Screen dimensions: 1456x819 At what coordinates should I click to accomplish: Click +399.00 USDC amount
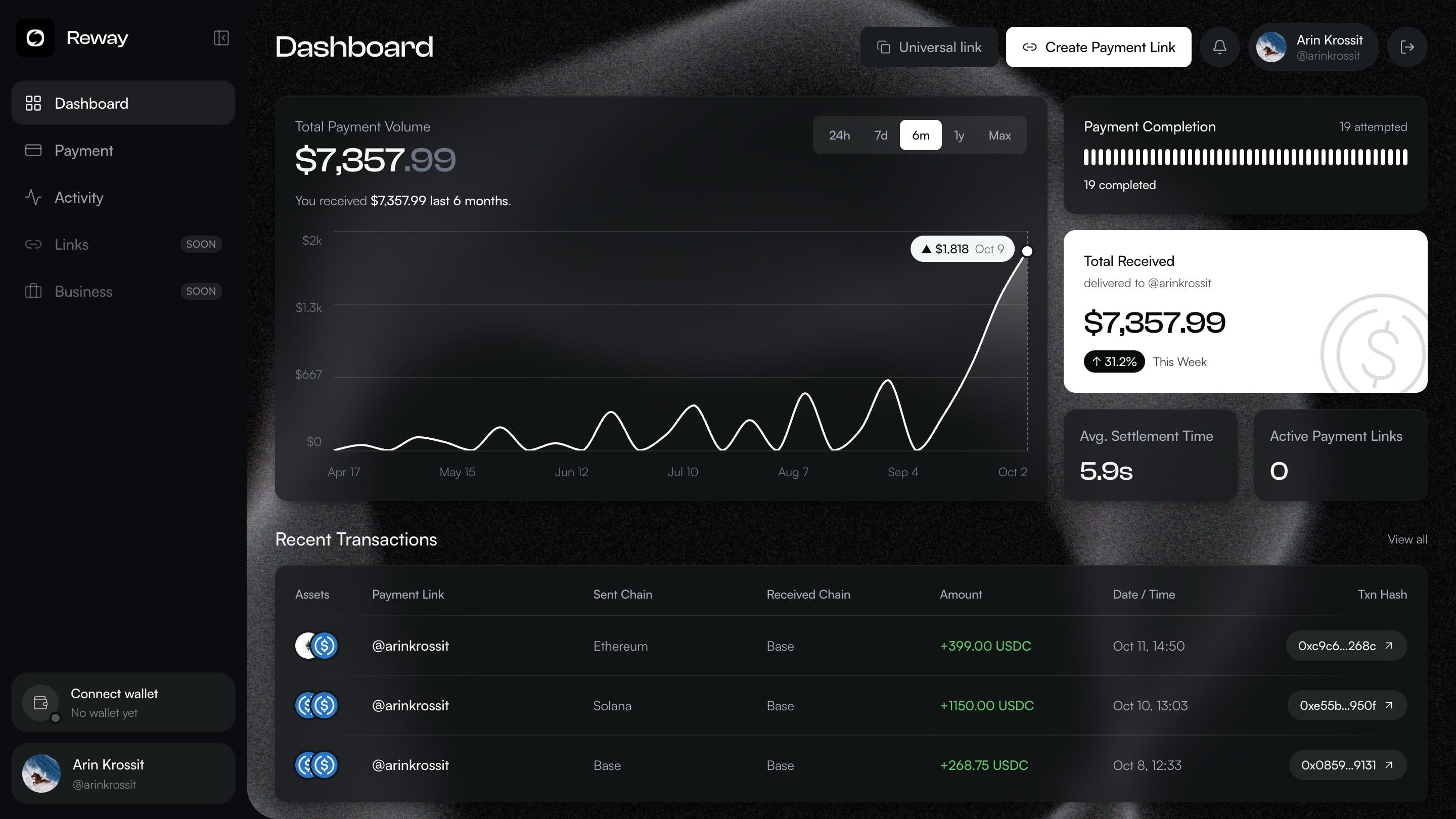[x=985, y=646]
